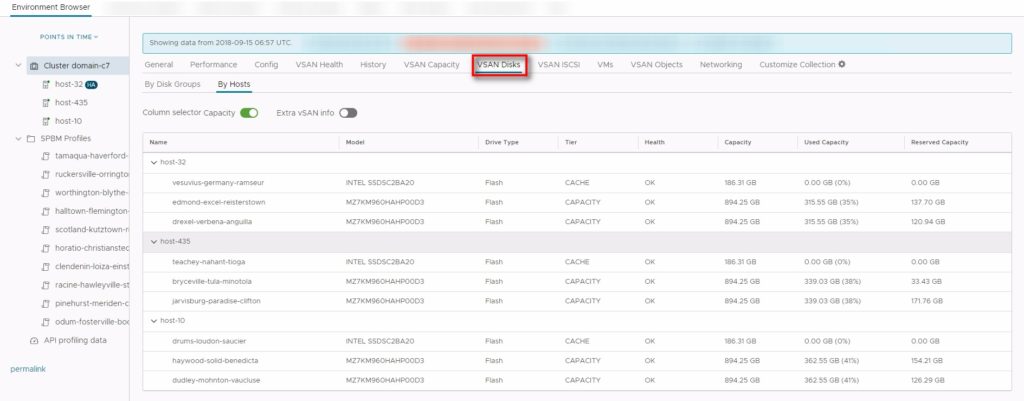Collapse the host-32 group in the table

(153, 161)
